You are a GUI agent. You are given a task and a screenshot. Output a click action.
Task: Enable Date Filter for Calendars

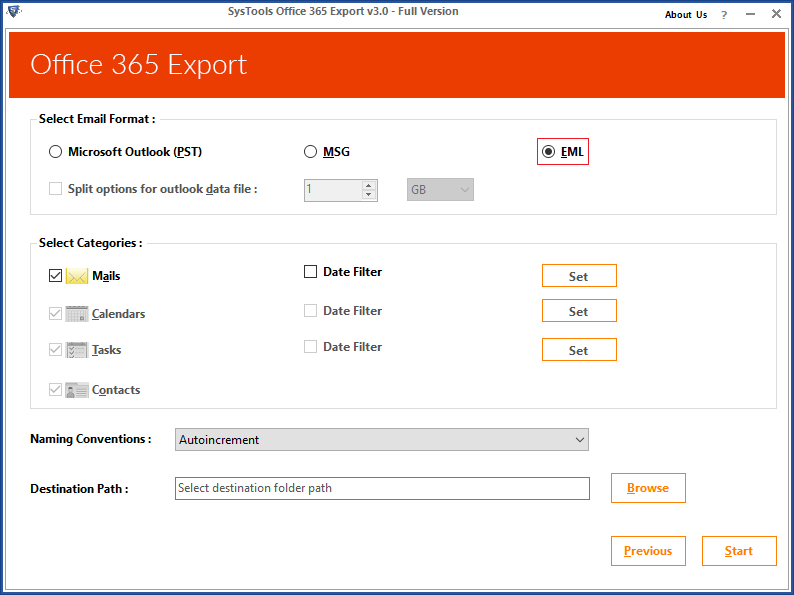click(310, 310)
